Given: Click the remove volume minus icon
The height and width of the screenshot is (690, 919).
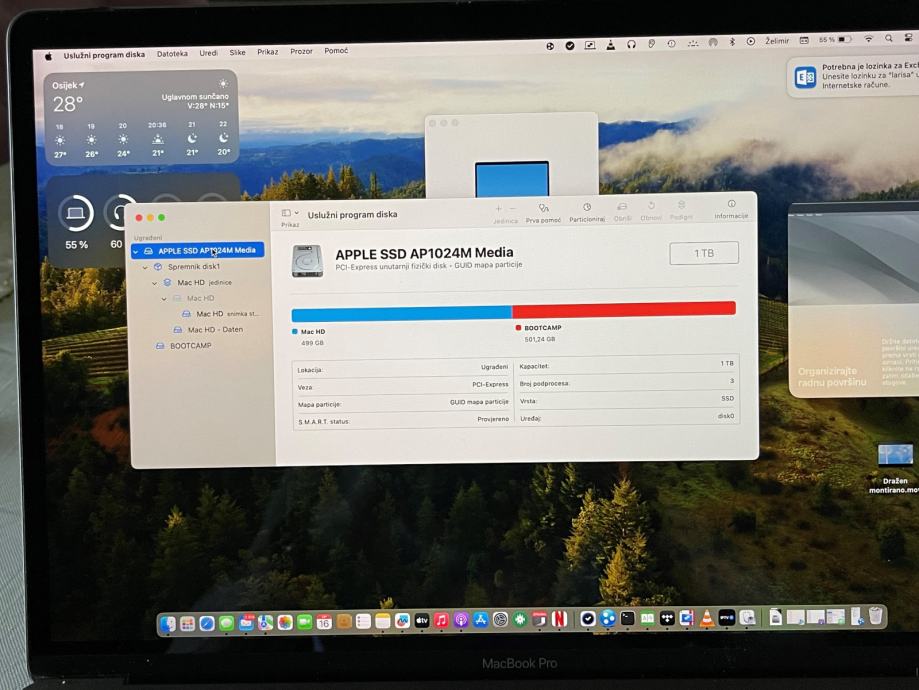Looking at the screenshot, I should coord(513,209).
